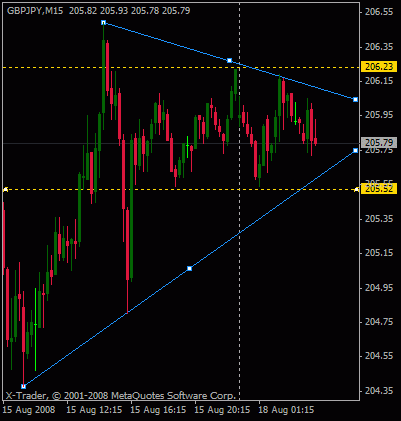Click the GBPJPY,M15 chart title text
Screen dimensions: 401x421
coord(35,11)
